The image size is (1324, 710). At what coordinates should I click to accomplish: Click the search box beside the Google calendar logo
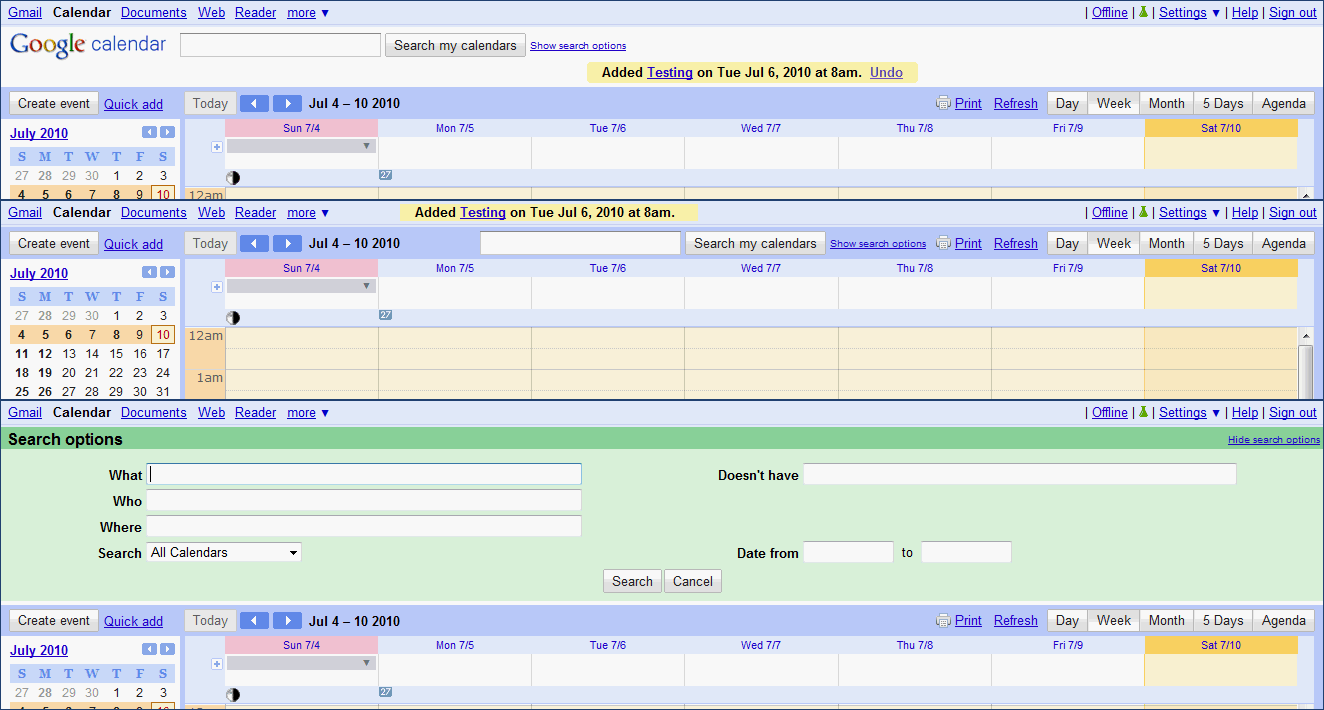point(281,45)
